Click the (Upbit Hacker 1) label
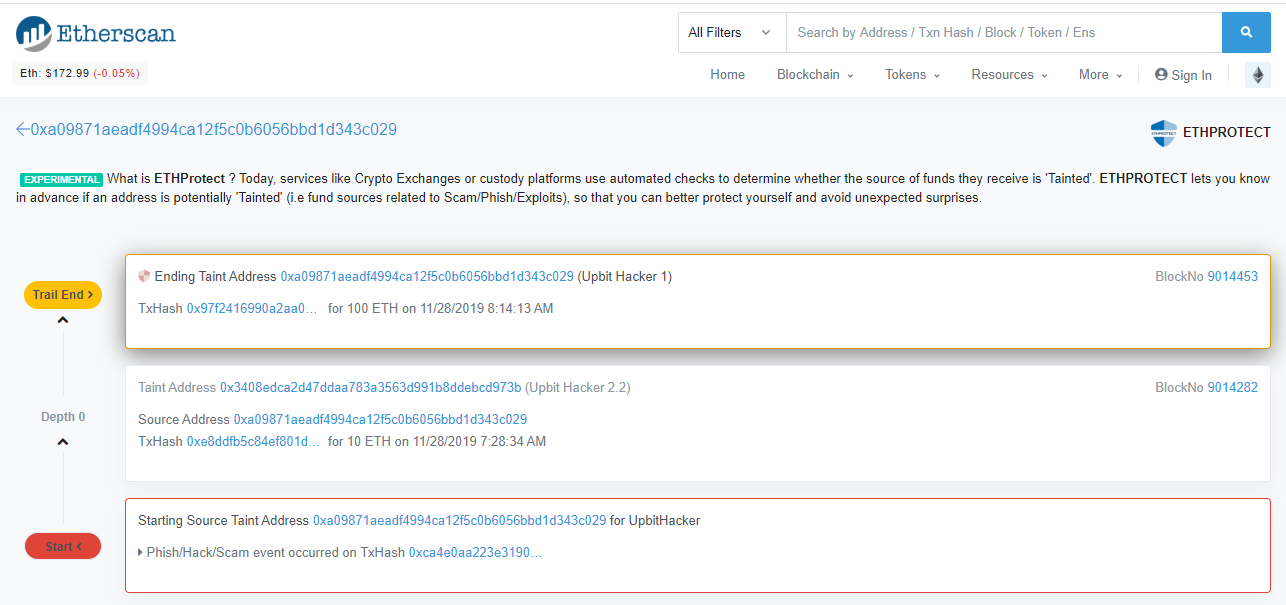1286x605 pixels. [x=625, y=276]
